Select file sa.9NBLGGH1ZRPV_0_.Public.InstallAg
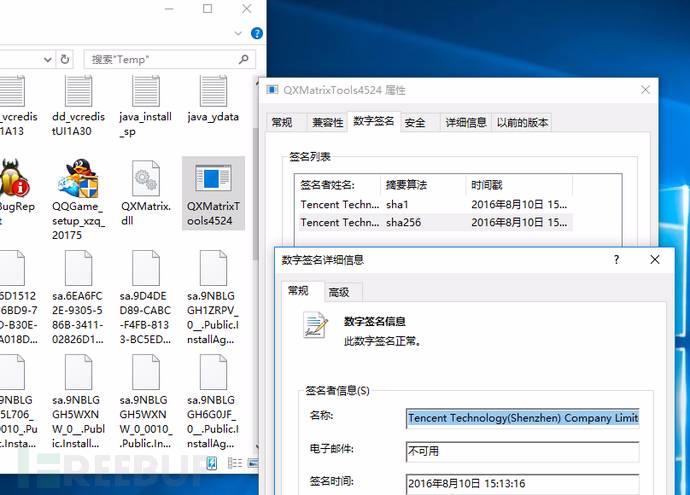Image resolution: width=690 pixels, height=495 pixels. (x=213, y=297)
